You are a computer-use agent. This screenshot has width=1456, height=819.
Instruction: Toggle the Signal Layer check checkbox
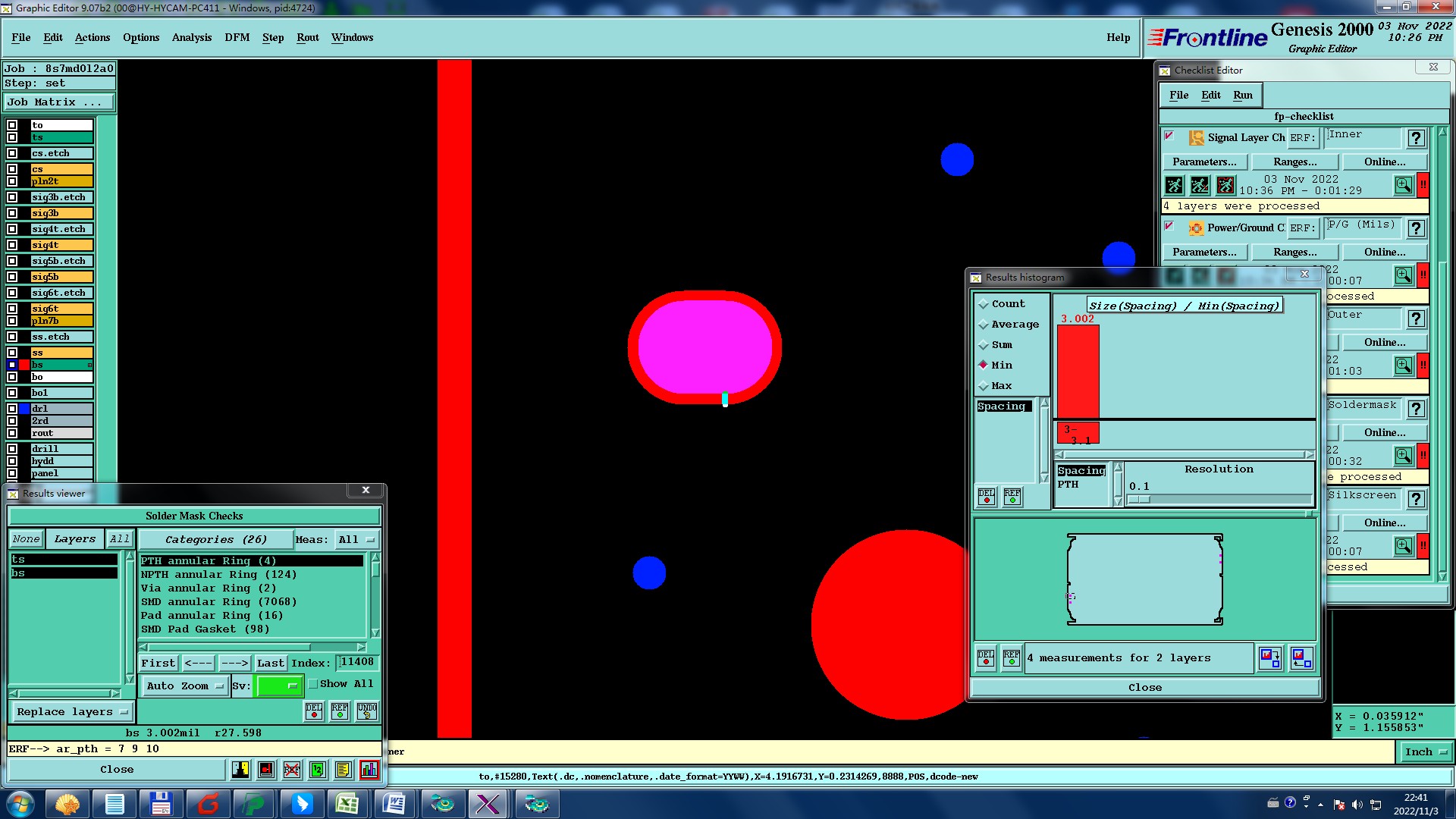(1169, 136)
